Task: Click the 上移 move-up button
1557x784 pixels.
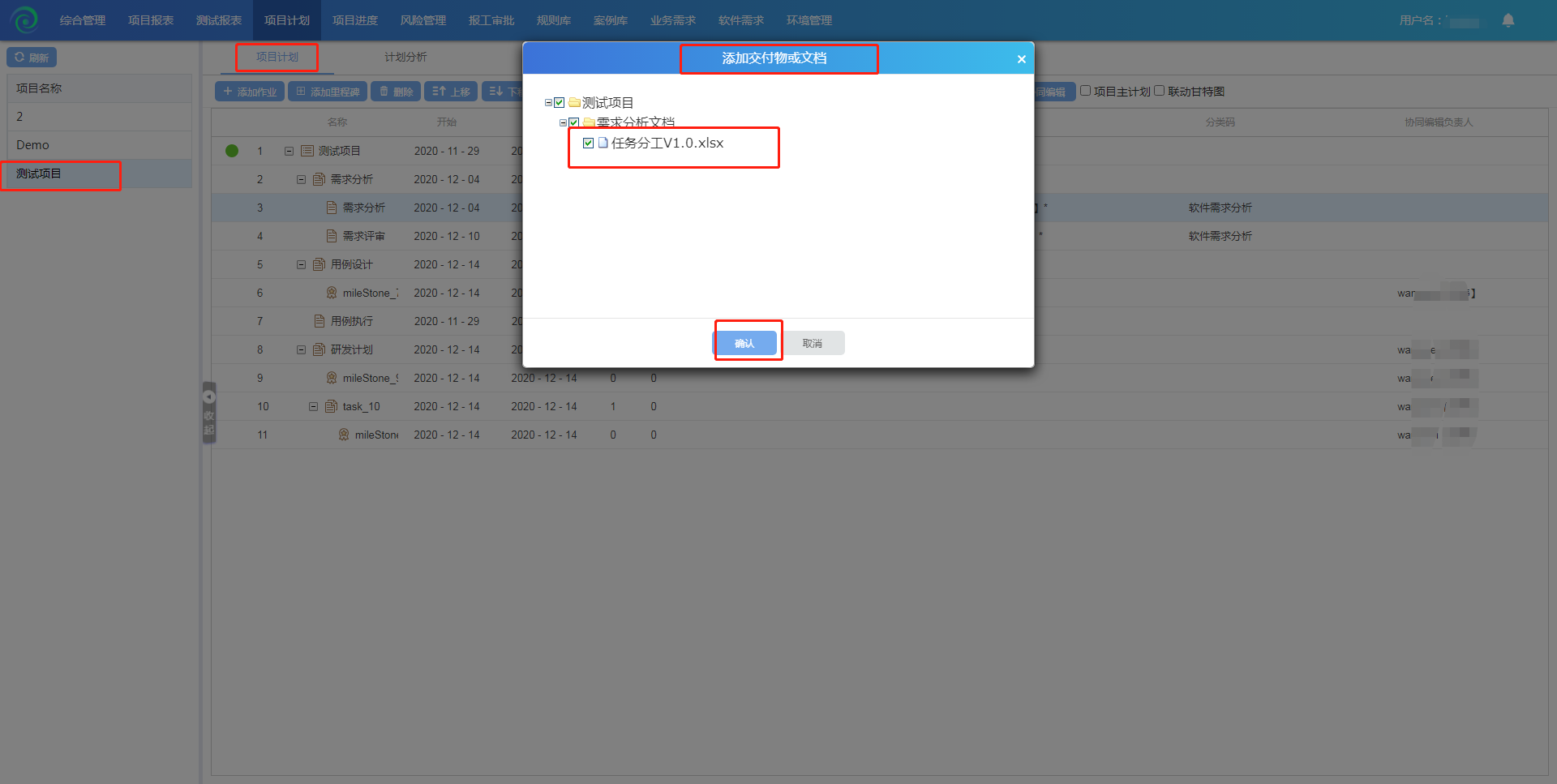Action: coord(451,92)
